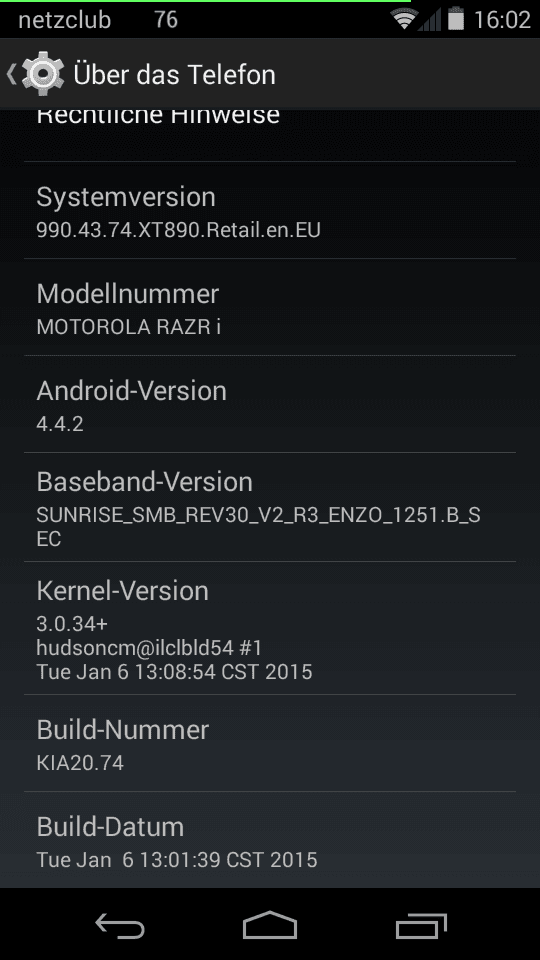This screenshot has height=960, width=540.
Task: Tap the Über das Telefon title
Action: [x=174, y=75]
